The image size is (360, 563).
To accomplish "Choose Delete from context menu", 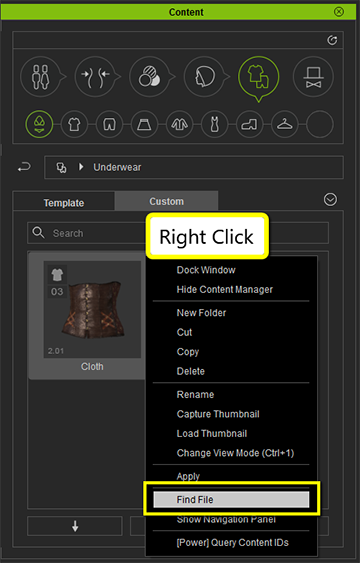I will [191, 371].
